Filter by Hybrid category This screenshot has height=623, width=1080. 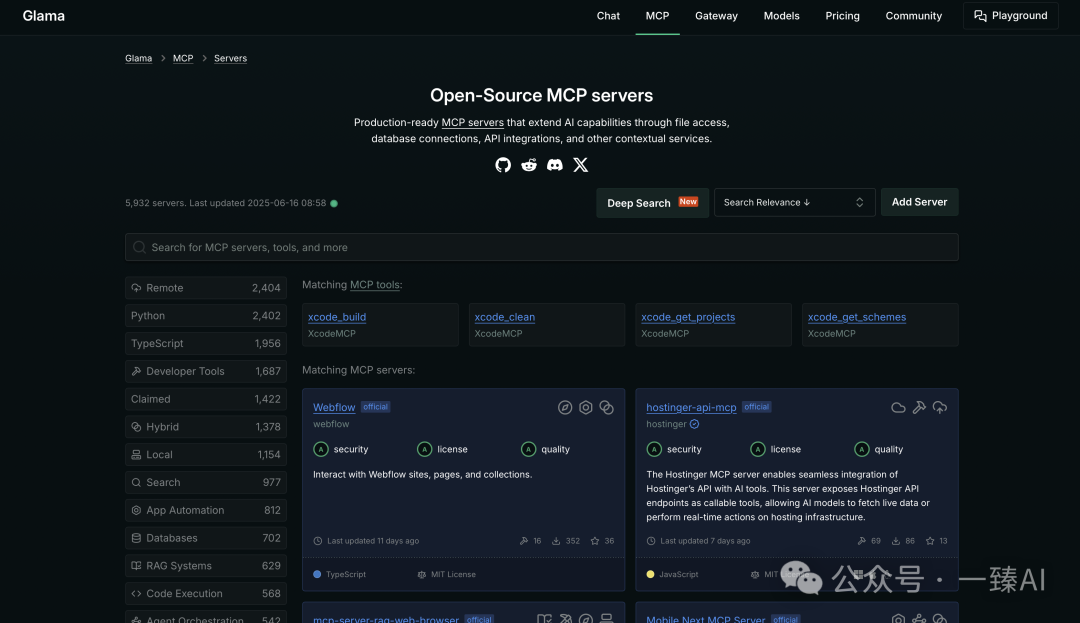(x=206, y=427)
